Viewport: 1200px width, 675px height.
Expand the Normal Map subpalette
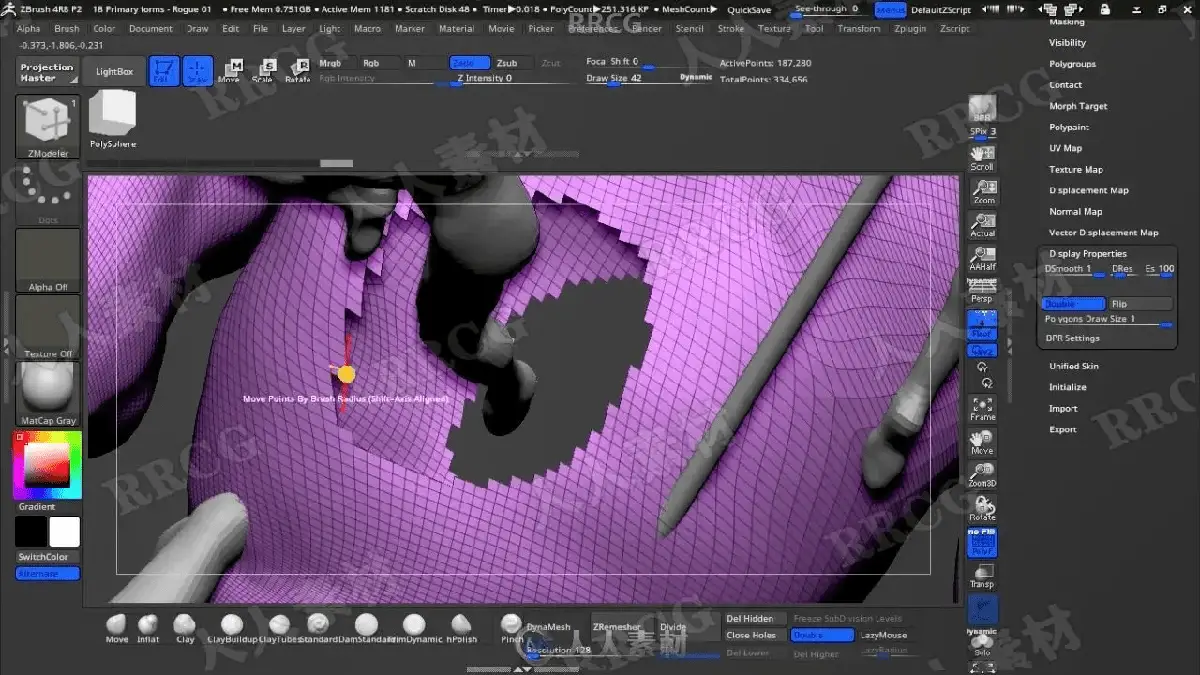(x=1075, y=212)
